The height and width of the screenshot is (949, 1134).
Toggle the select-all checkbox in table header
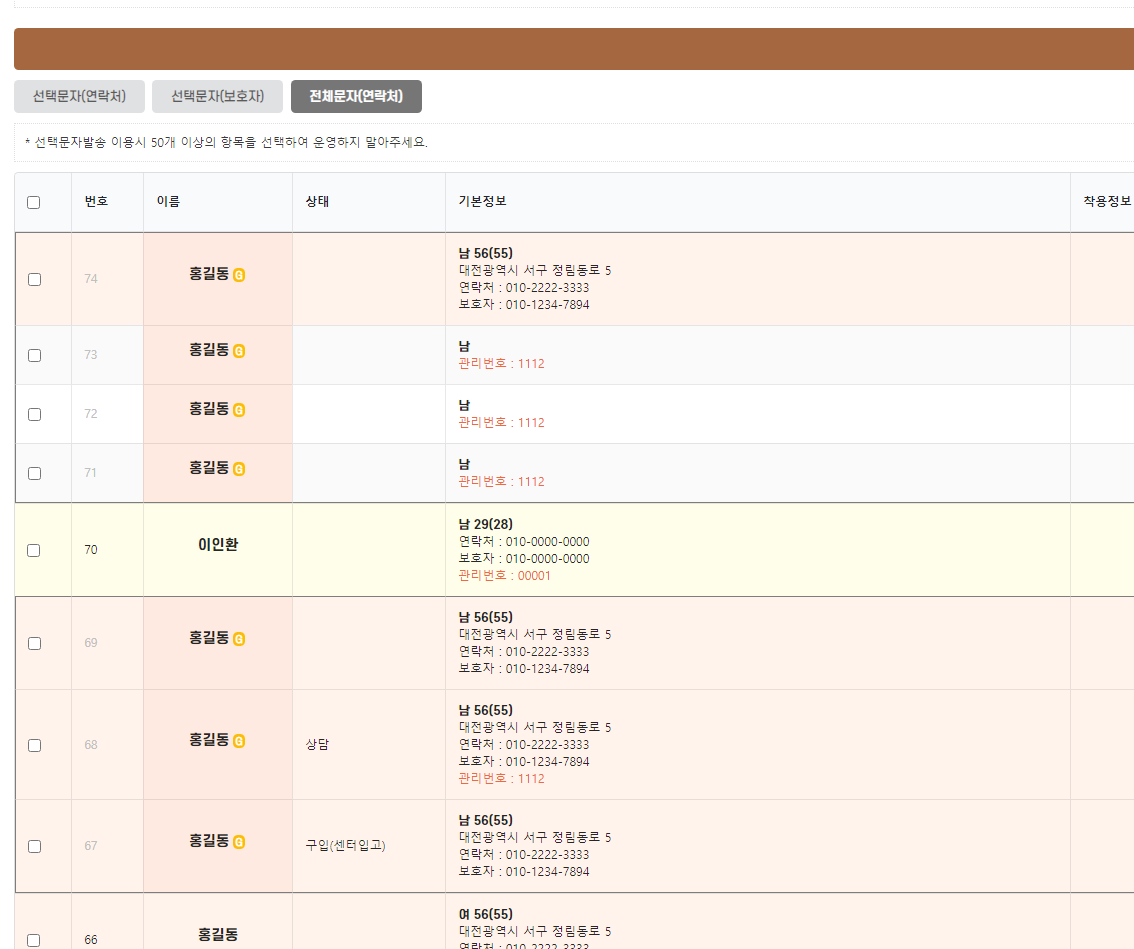pos(34,202)
